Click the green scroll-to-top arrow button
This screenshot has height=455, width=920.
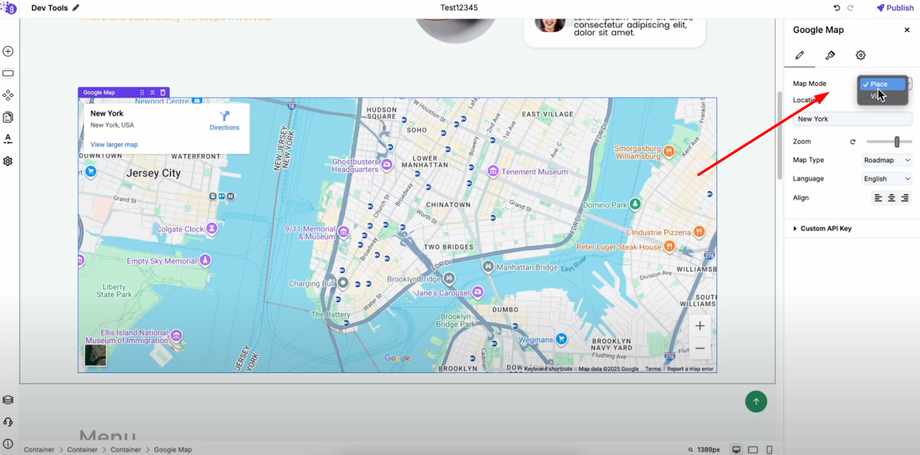tap(756, 402)
